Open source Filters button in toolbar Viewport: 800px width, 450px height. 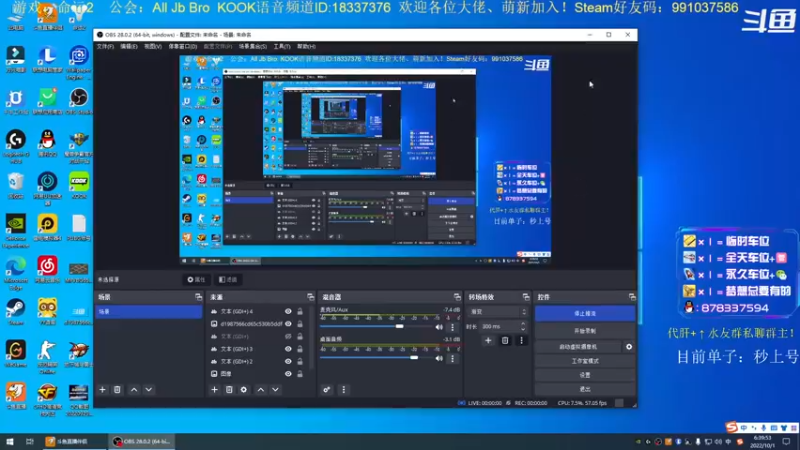point(228,280)
